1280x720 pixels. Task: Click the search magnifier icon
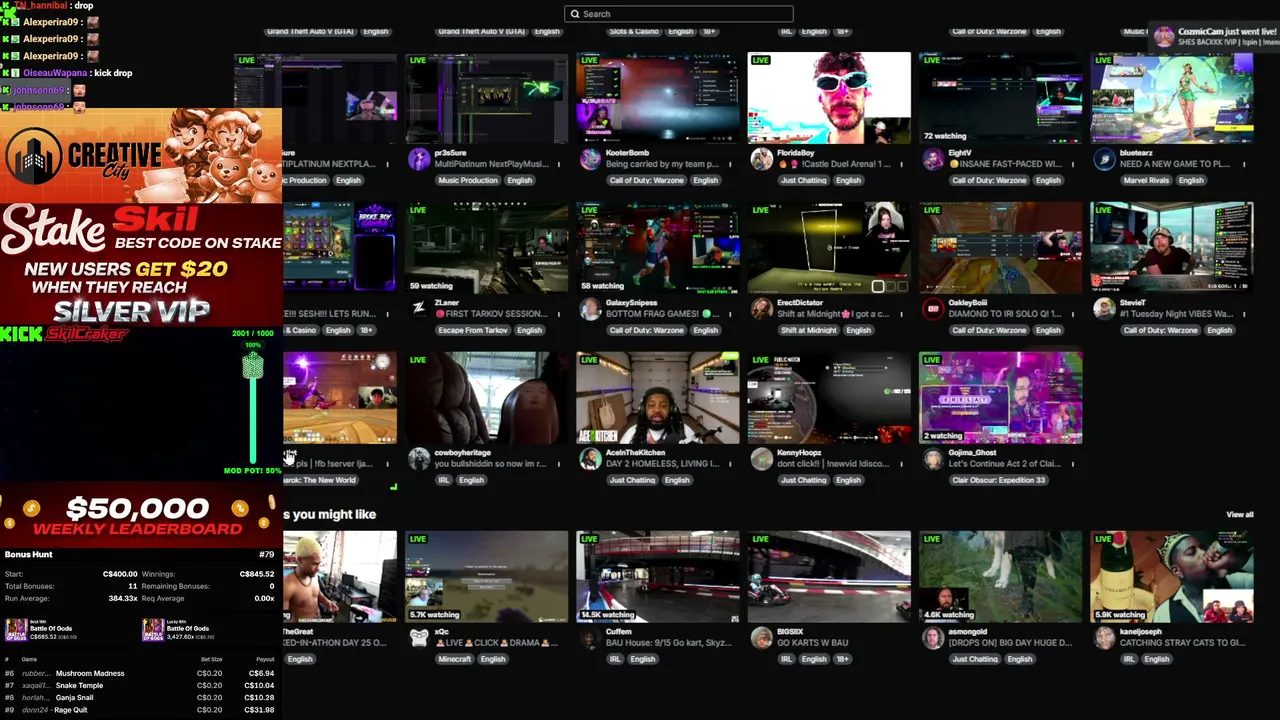[574, 14]
